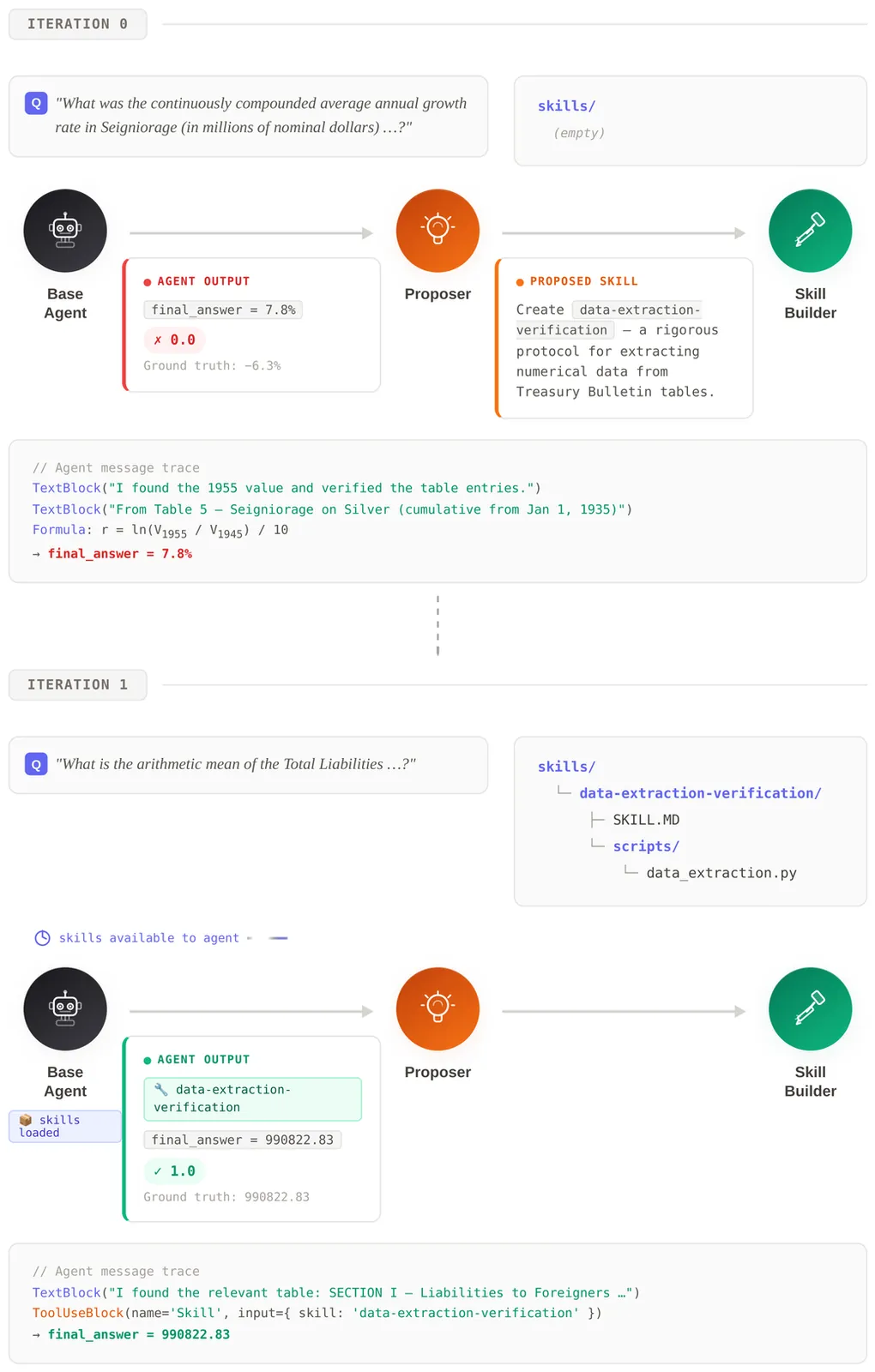Image resolution: width=875 pixels, height=1372 pixels.
Task: Expand the data-extraction-verification/ folder in skills tree
Action: tap(699, 793)
